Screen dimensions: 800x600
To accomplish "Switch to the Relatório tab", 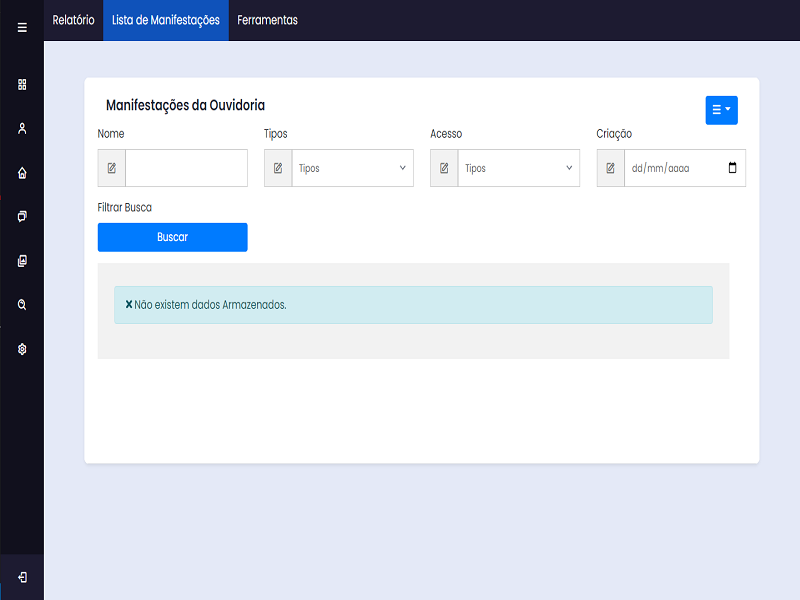I will click(x=73, y=20).
